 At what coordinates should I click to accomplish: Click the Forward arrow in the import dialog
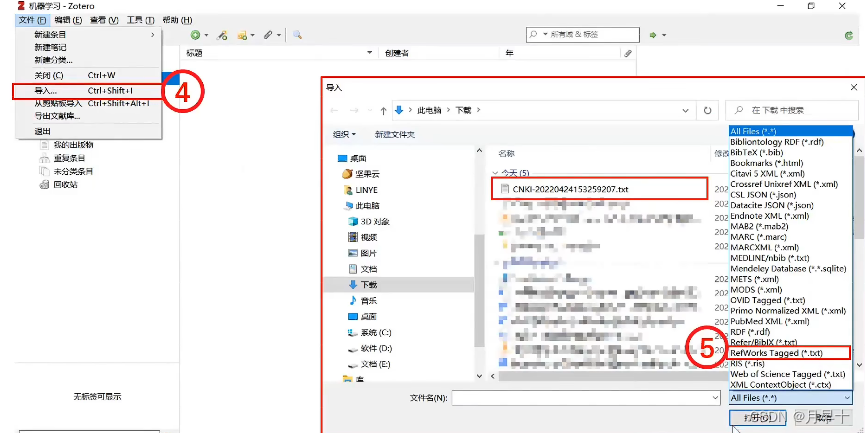pyautogui.click(x=354, y=110)
